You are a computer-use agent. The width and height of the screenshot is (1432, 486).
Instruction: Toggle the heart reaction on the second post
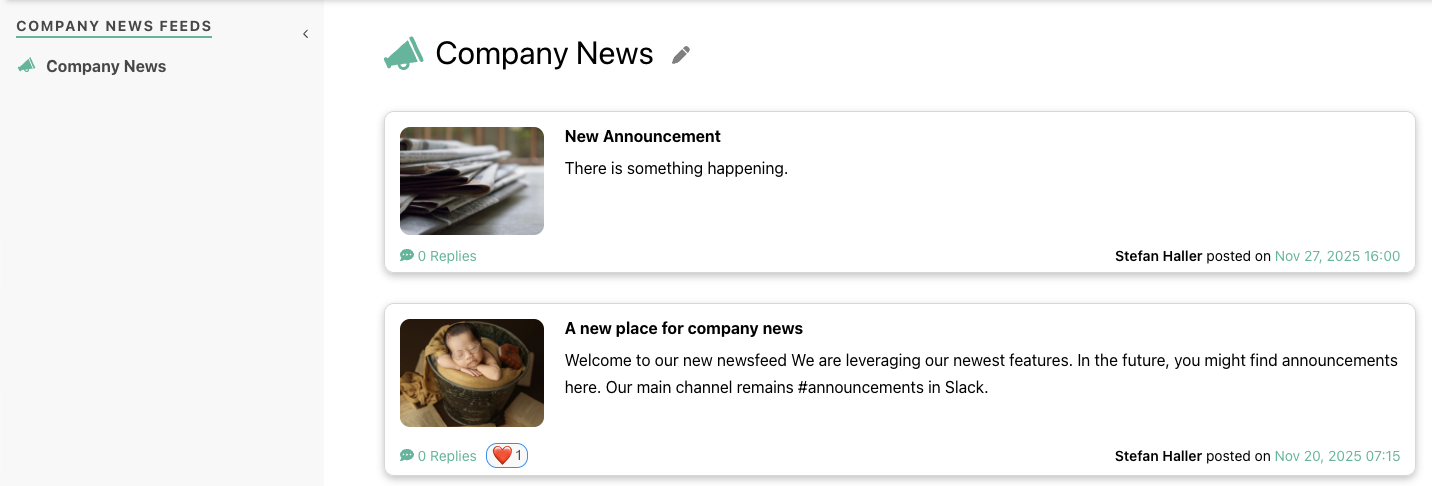coord(507,456)
